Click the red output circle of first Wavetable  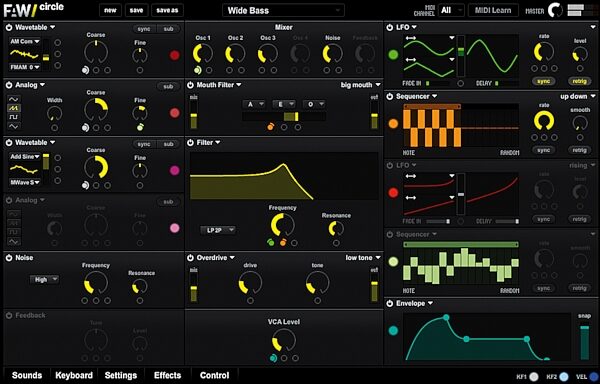coord(174,55)
